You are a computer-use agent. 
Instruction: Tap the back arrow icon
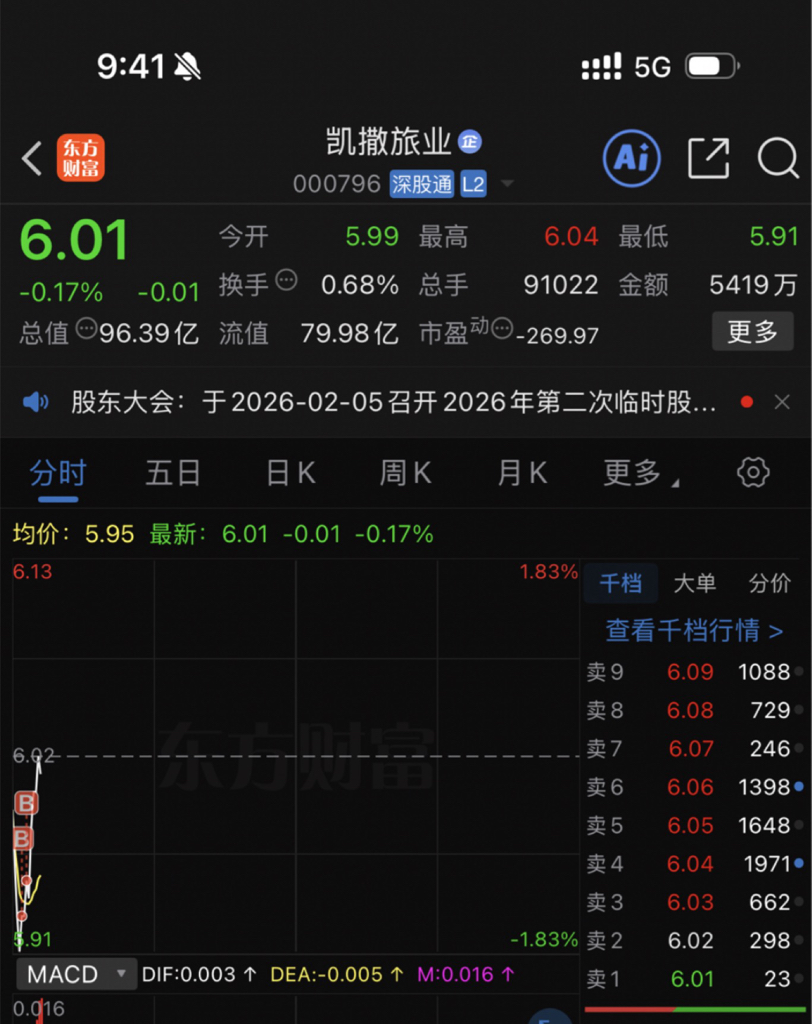[x=31, y=158]
